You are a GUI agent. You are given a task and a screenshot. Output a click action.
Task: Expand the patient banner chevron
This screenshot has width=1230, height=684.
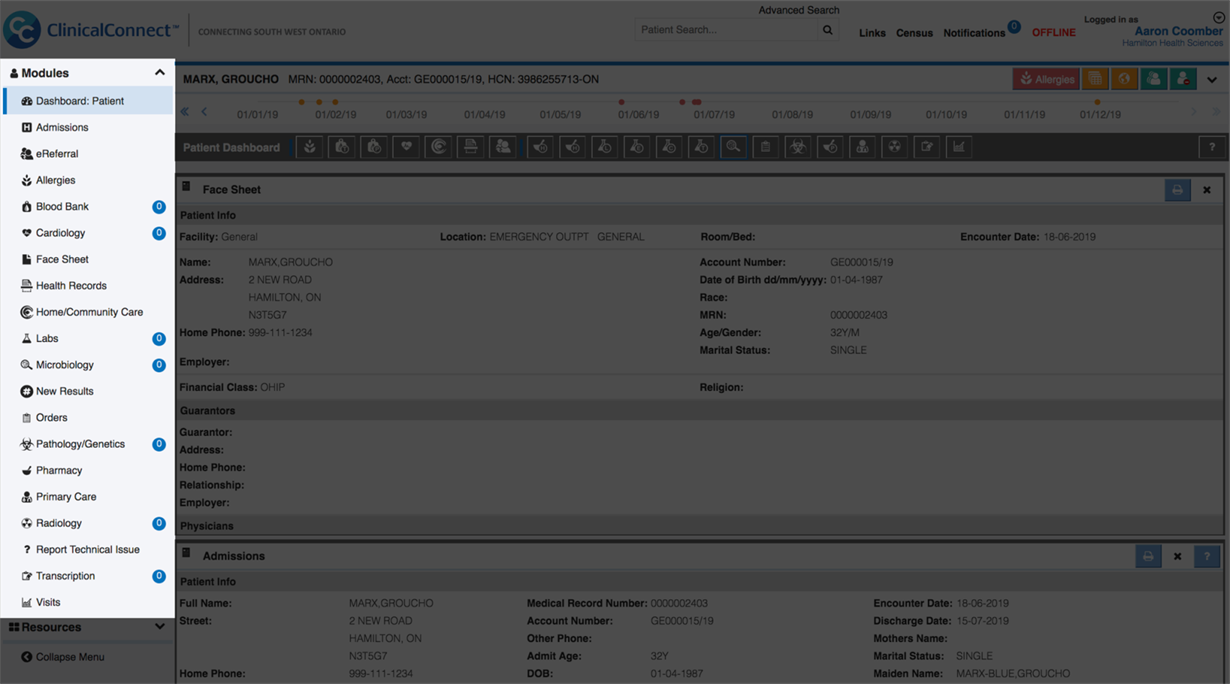1212,80
